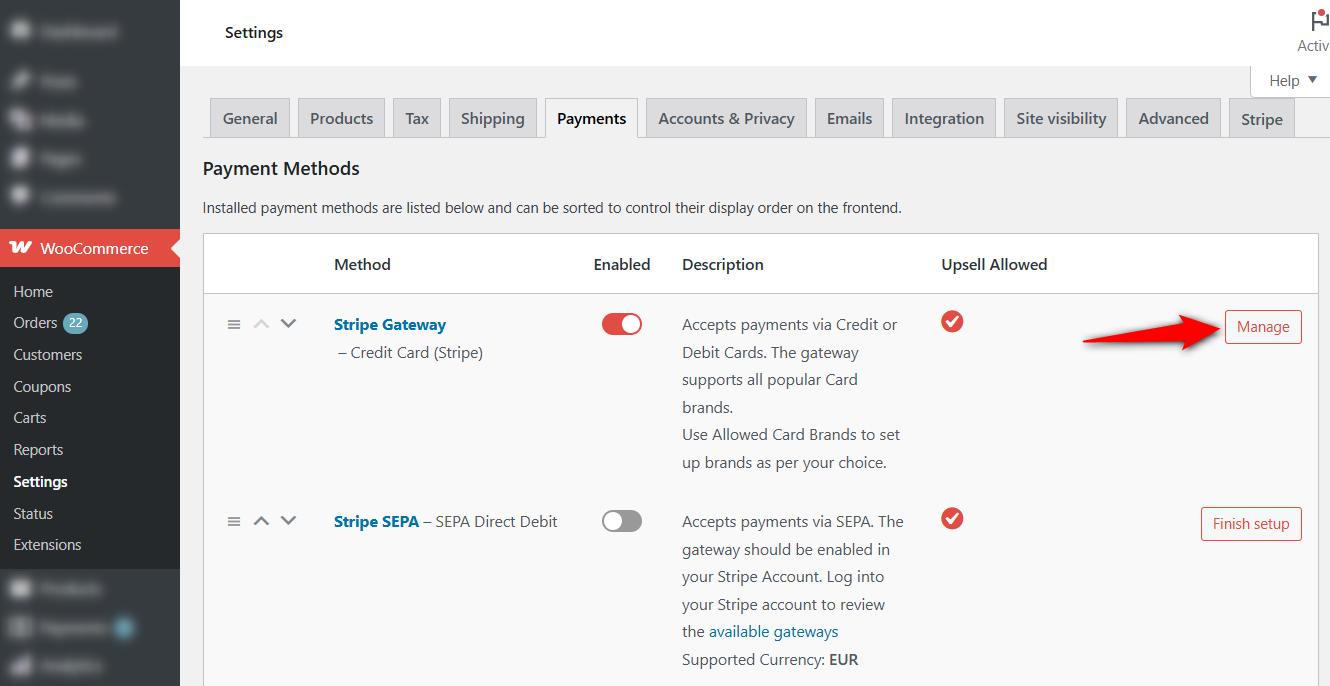1330x686 pixels.
Task: Switch to the Shipping tab
Action: pyautogui.click(x=493, y=118)
